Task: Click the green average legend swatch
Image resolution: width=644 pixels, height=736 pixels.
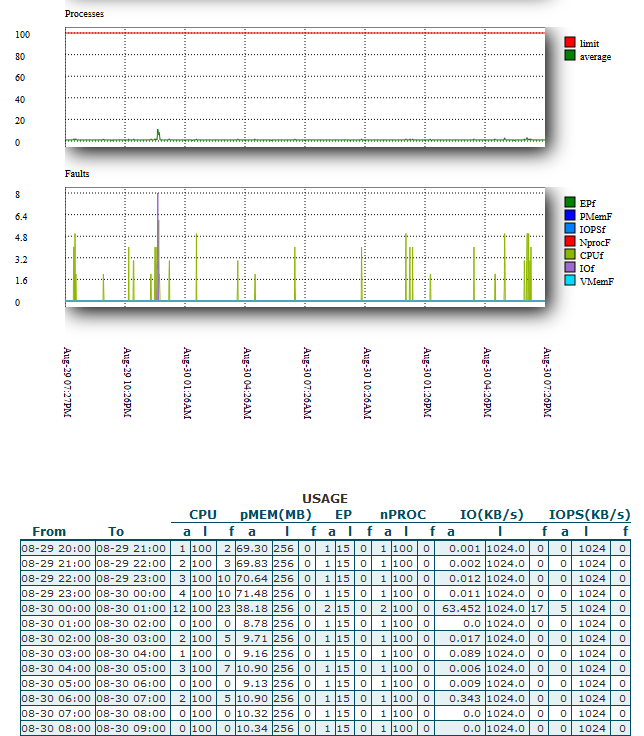Action: (570, 57)
